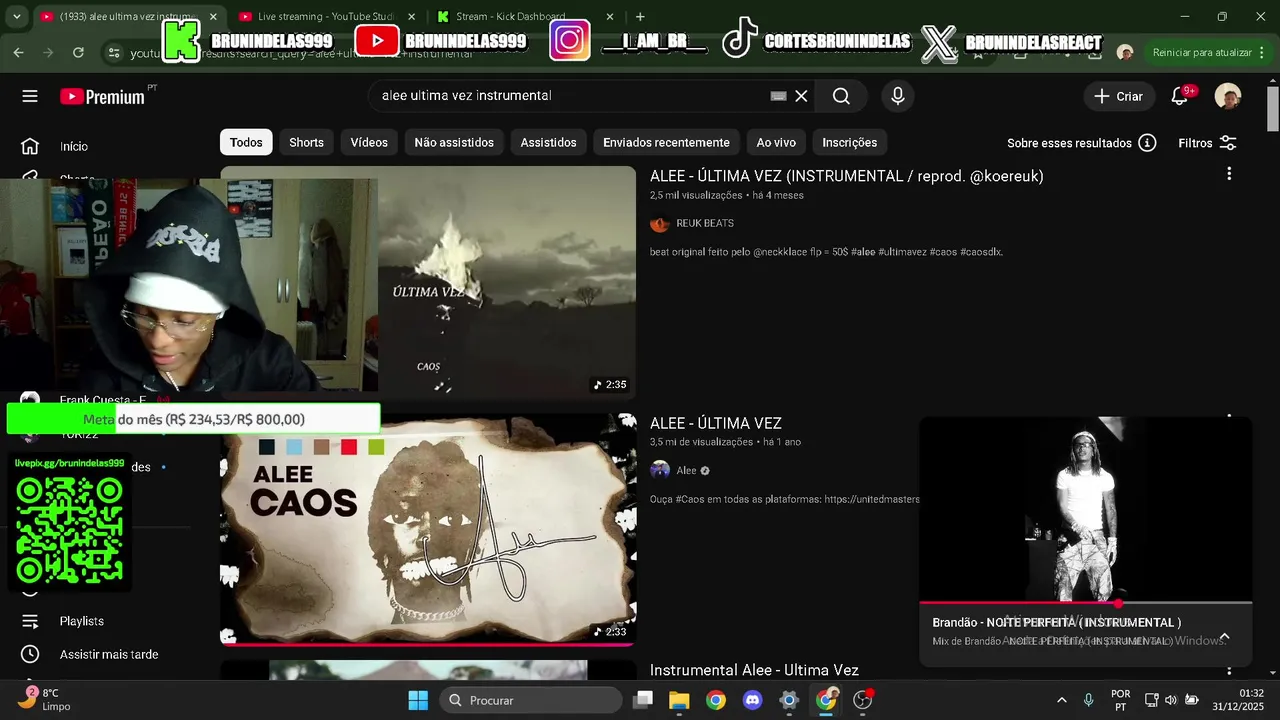Open the Playlists sidebar entry
1280x720 pixels.
pos(81,621)
